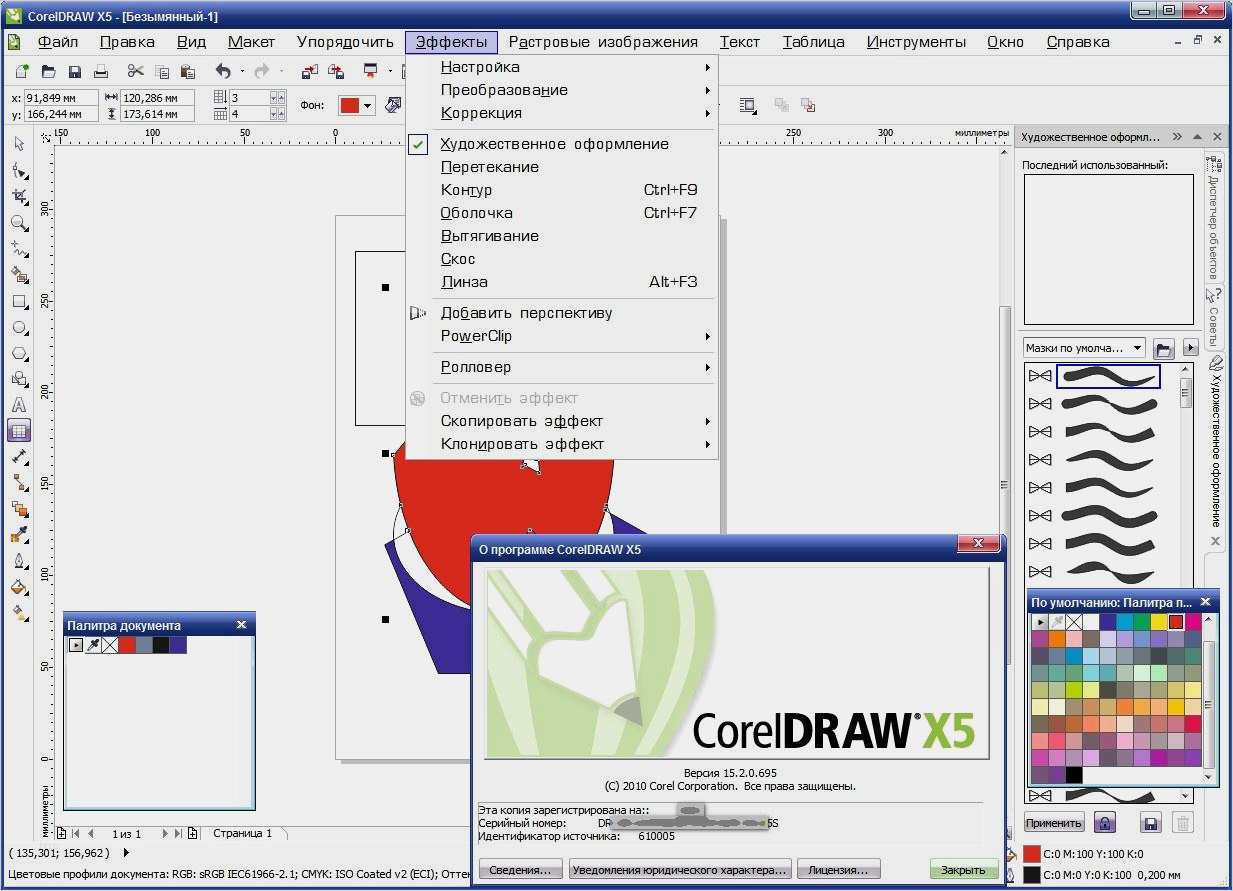Viewport: 1233px width, 891px height.
Task: Open the Лицензия... button
Action: tap(840, 870)
